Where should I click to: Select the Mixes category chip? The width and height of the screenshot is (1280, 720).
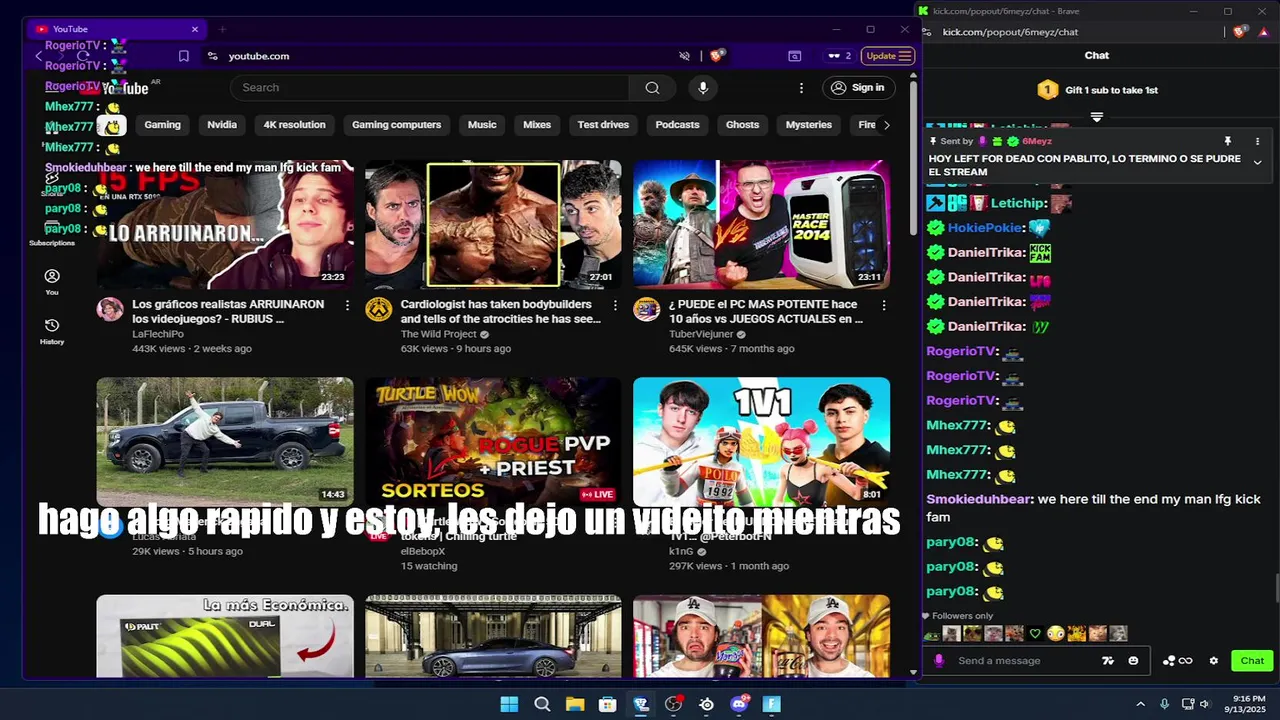[537, 125]
